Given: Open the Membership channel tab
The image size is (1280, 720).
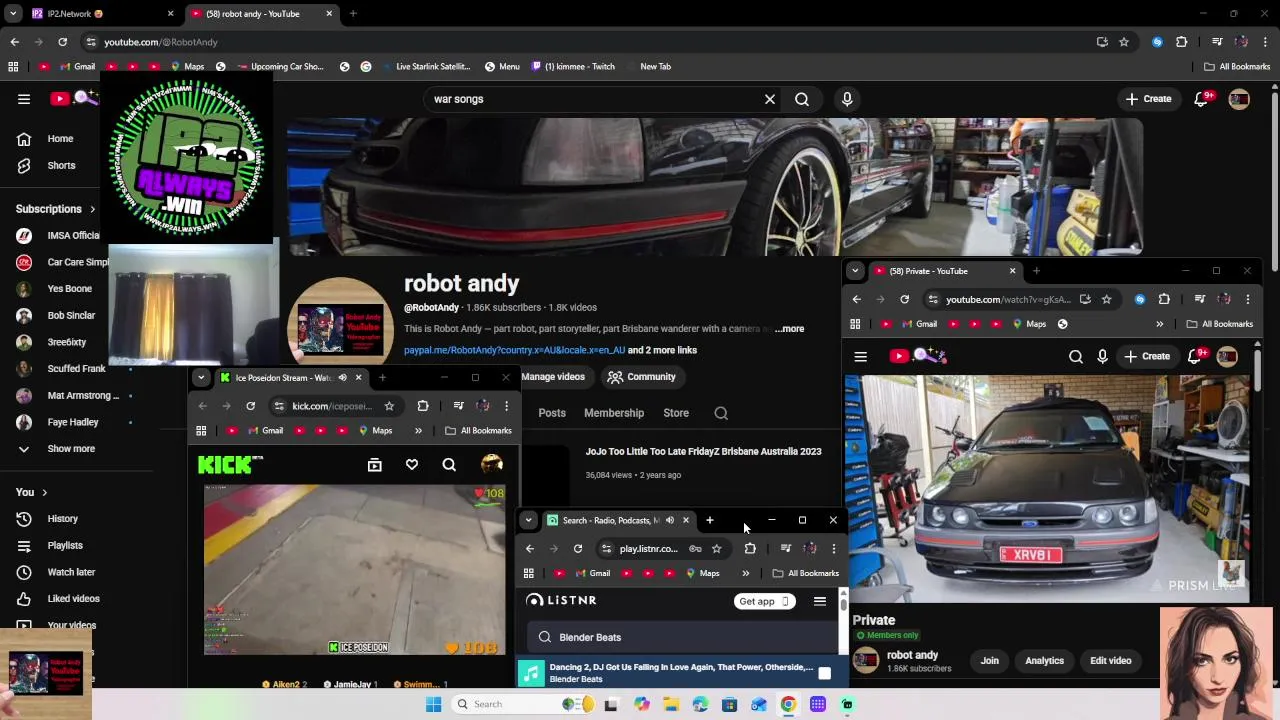Looking at the screenshot, I should pos(614,413).
